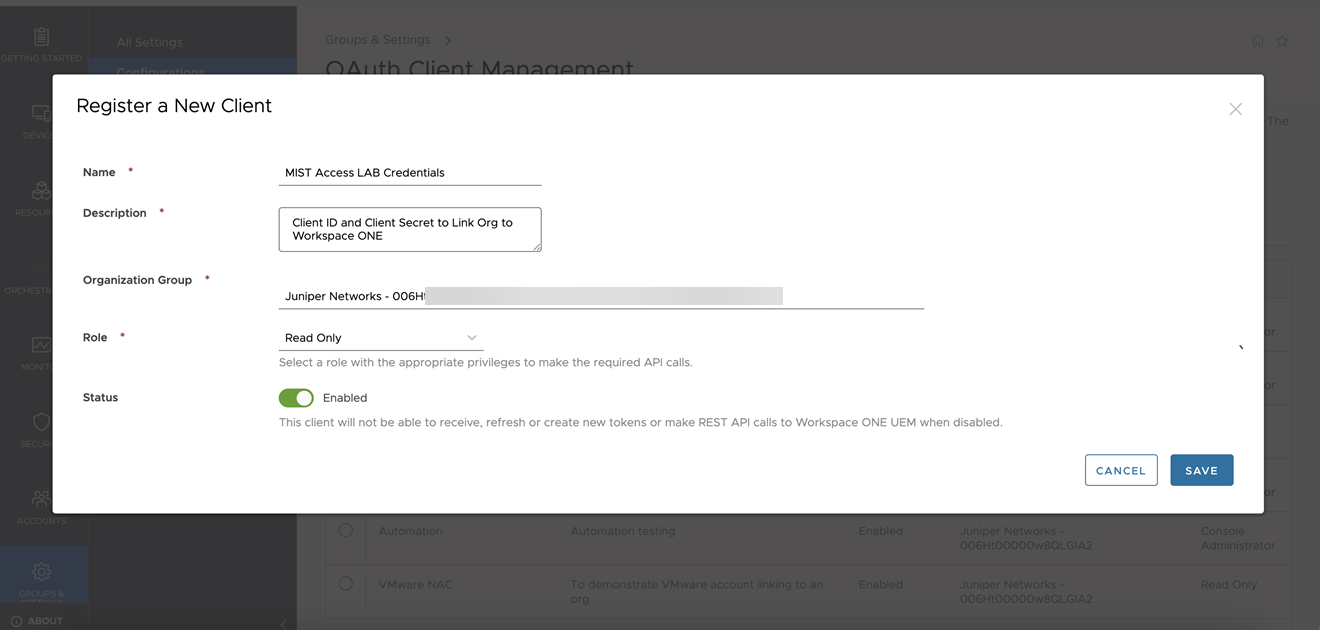Click the Name input field

click(410, 171)
